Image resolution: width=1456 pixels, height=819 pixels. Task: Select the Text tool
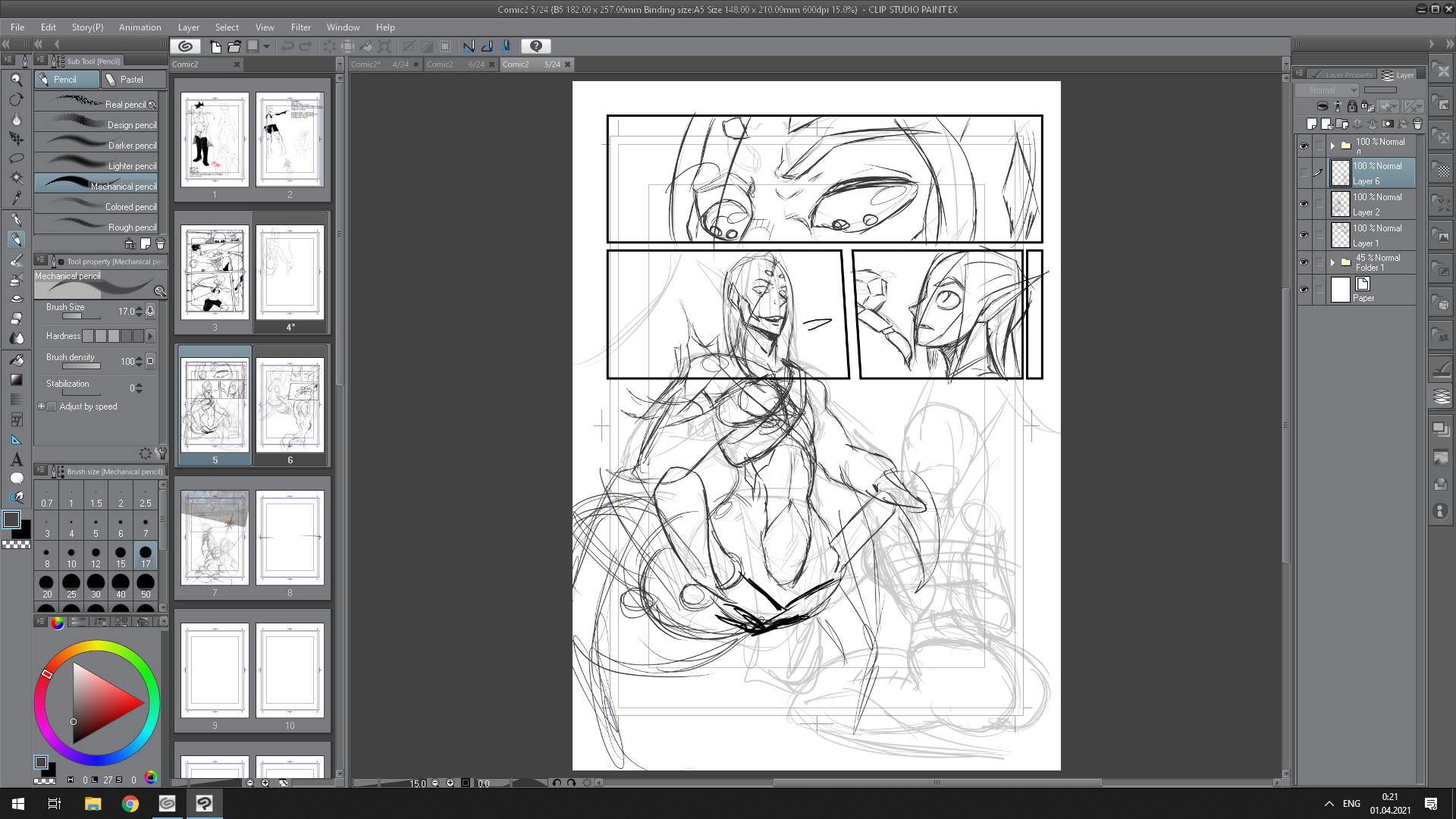tap(16, 460)
